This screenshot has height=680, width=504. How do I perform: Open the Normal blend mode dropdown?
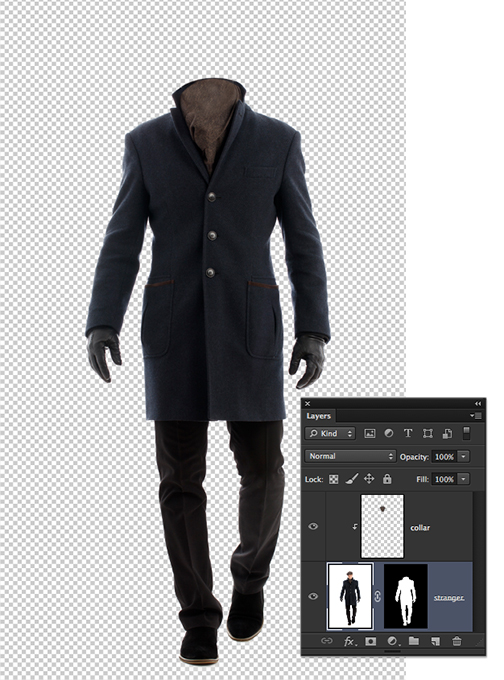point(350,456)
